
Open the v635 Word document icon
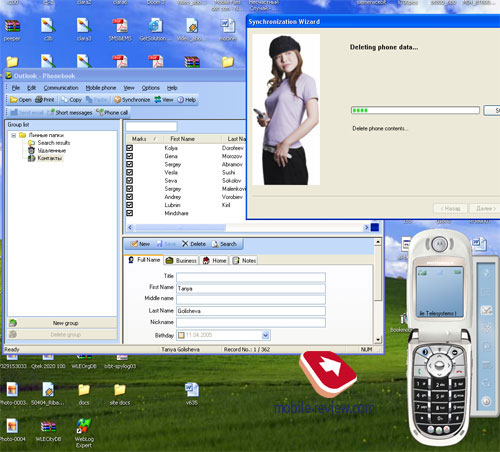tap(192, 393)
